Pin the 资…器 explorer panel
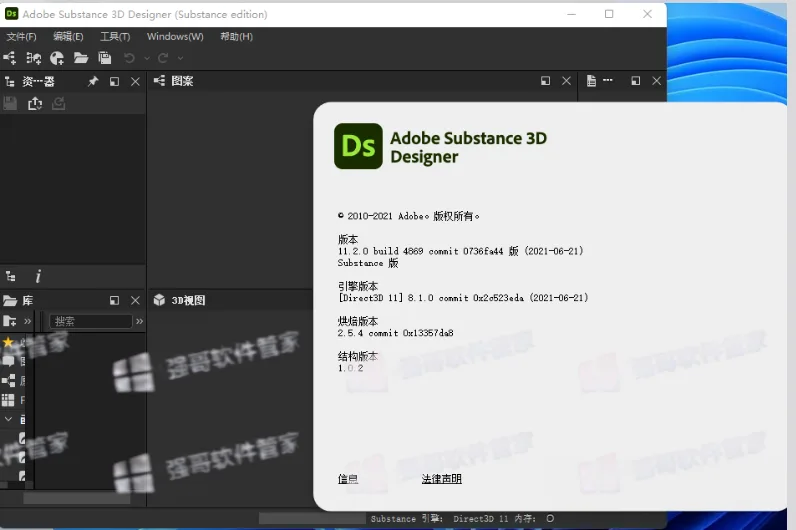This screenshot has height=530, width=796. [93, 81]
